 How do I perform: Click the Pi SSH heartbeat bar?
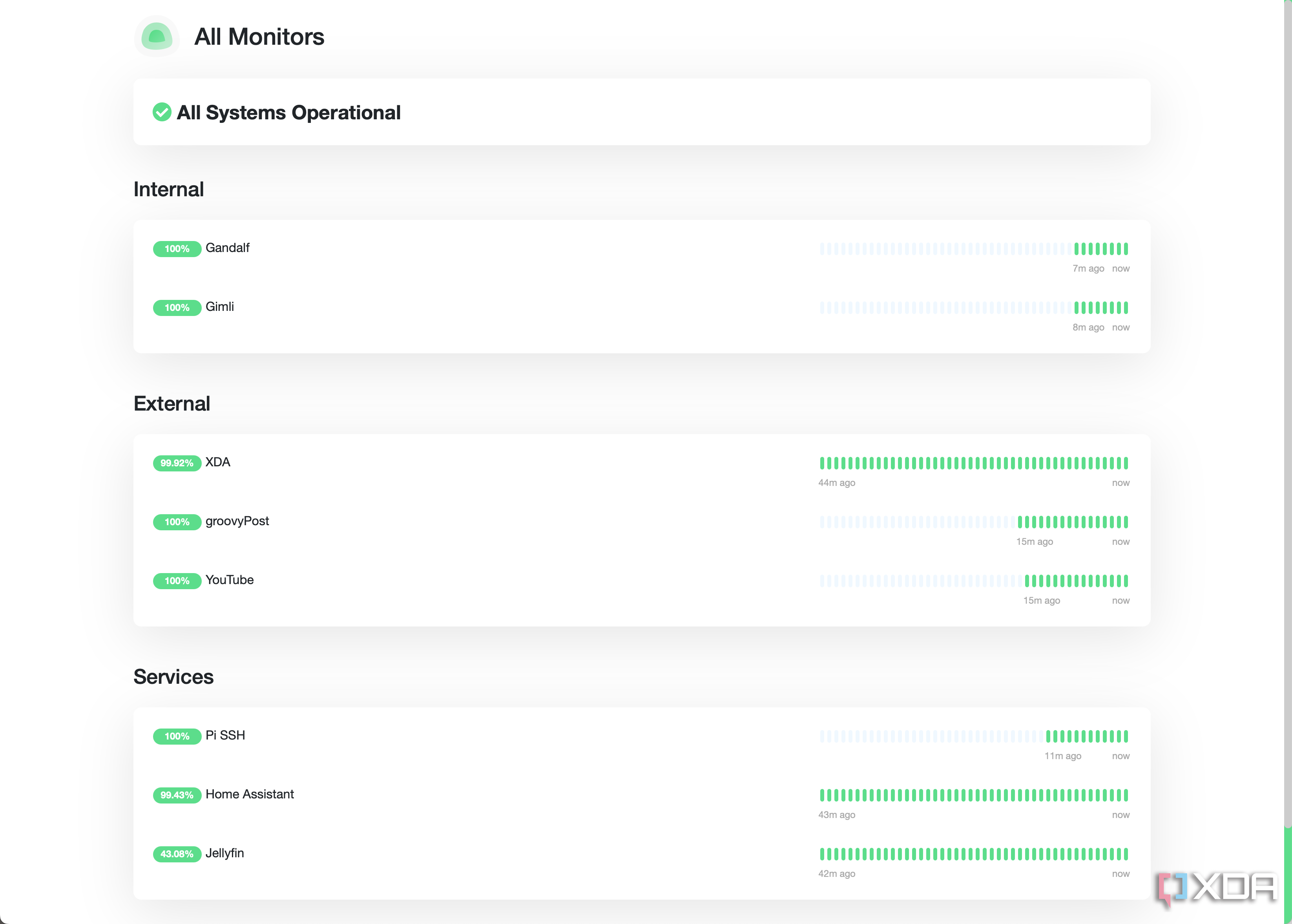pos(974,736)
